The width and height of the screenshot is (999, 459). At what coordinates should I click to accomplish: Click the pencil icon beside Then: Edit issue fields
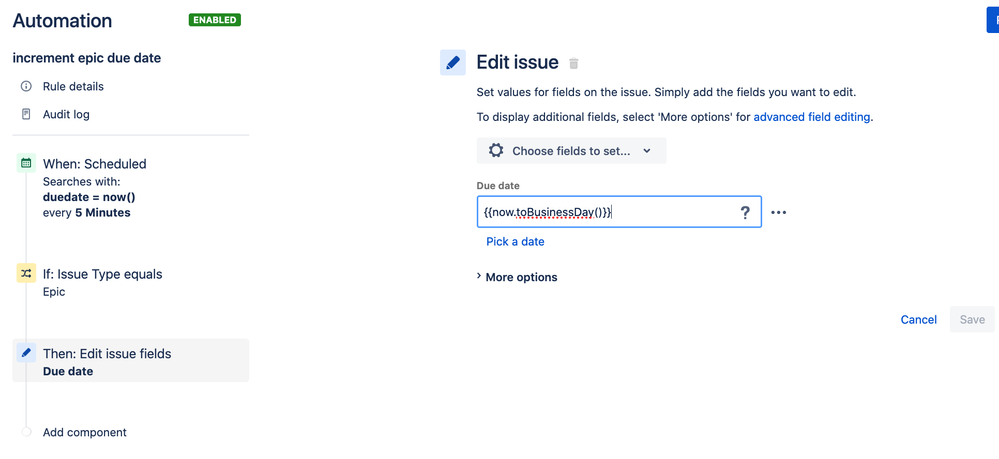tap(26, 353)
